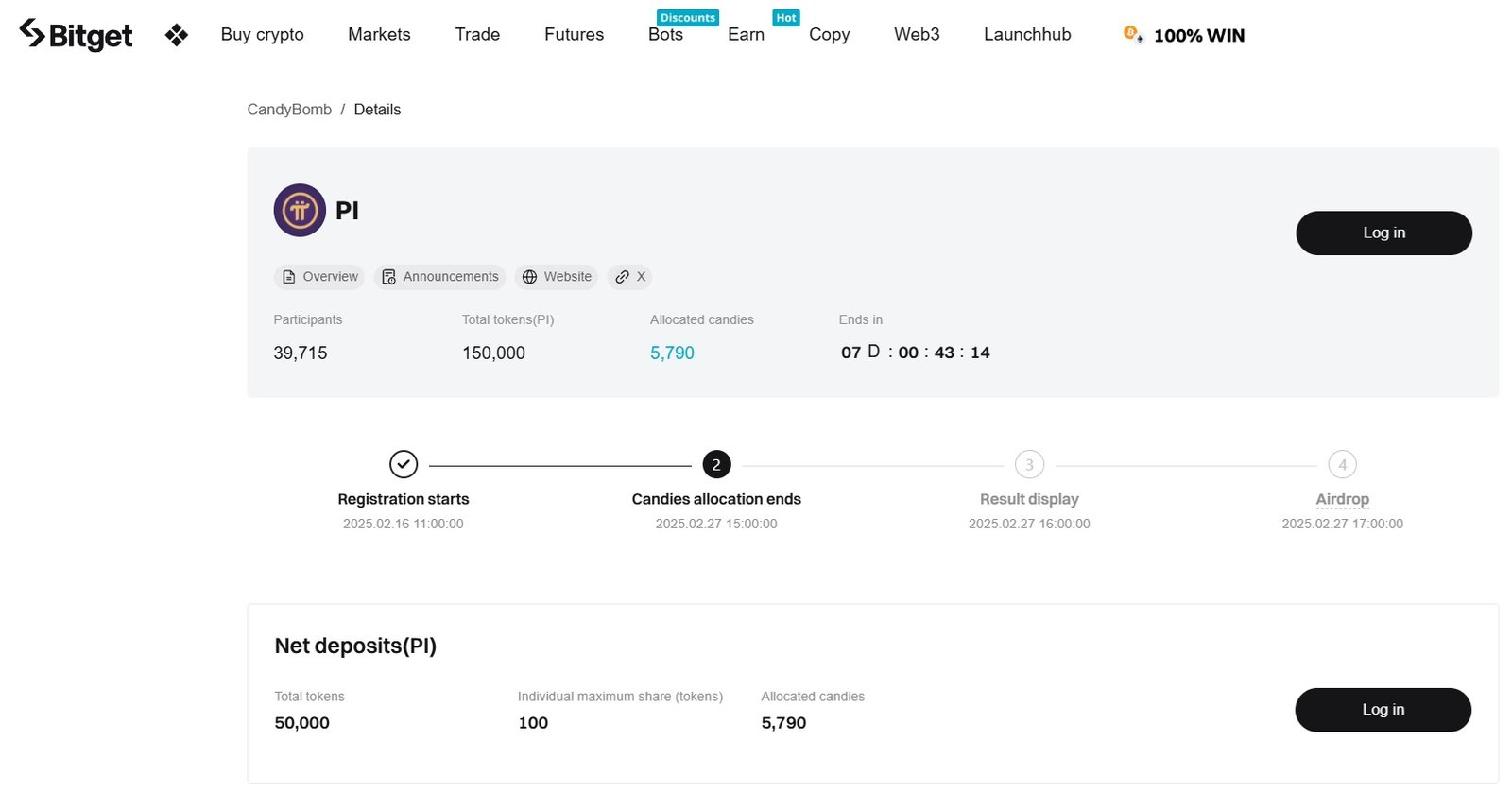
Task: Click the Participants value 39,715
Action: [x=301, y=353]
